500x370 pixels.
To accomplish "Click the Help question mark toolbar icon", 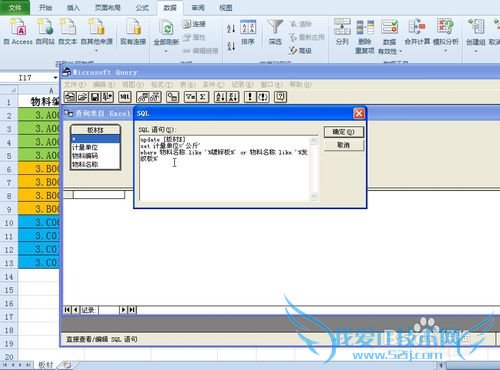I will coord(280,97).
